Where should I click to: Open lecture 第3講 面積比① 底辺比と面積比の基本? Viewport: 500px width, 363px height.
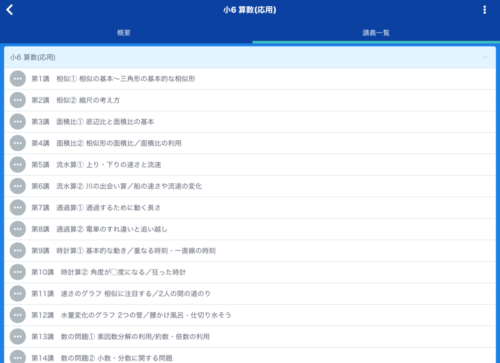(x=250, y=122)
